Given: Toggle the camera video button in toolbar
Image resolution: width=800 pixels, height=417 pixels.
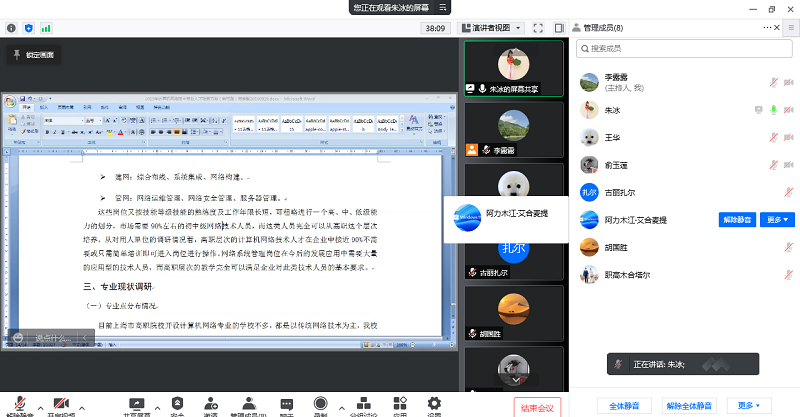Looking at the screenshot, I should tap(60, 404).
